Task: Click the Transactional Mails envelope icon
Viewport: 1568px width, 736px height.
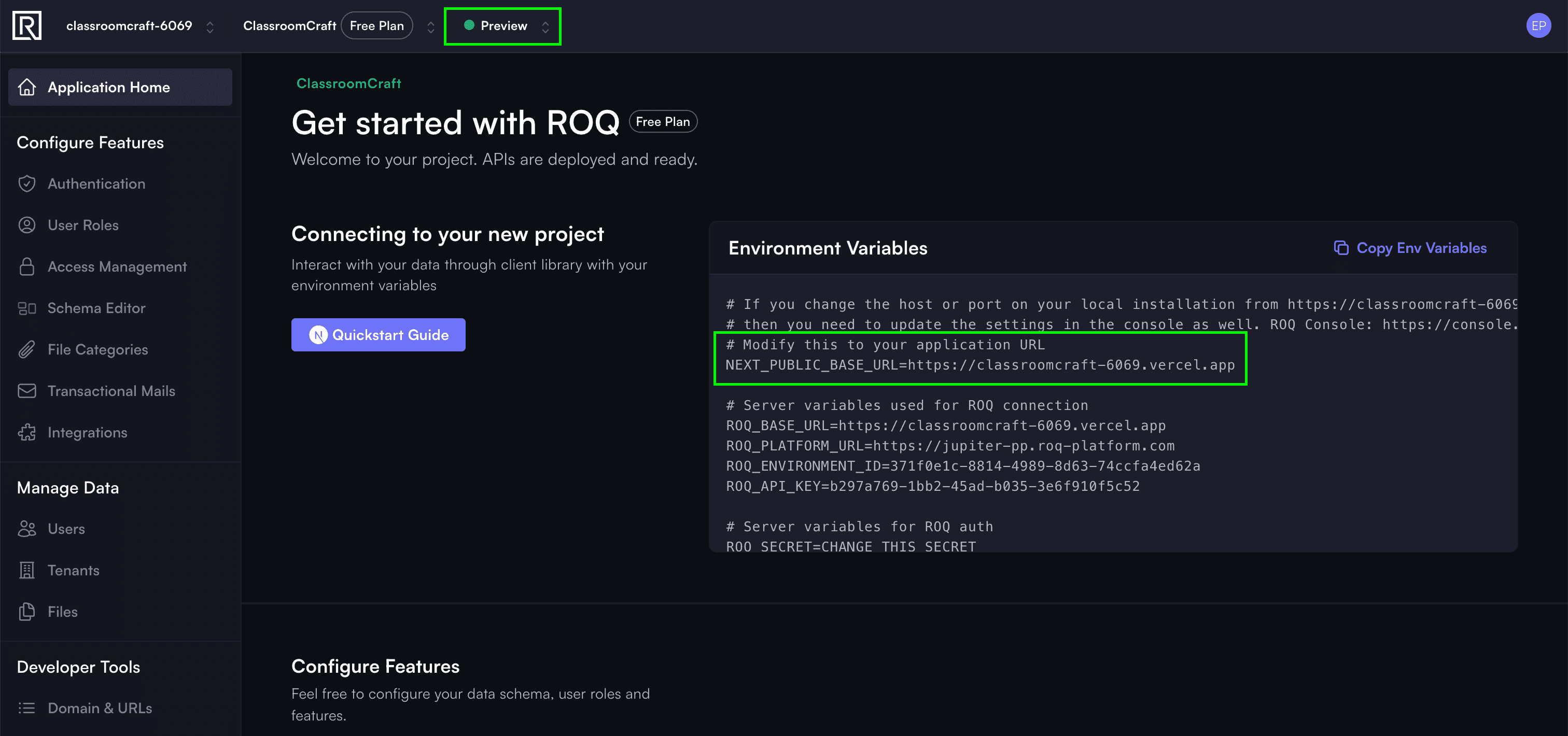Action: 27,391
